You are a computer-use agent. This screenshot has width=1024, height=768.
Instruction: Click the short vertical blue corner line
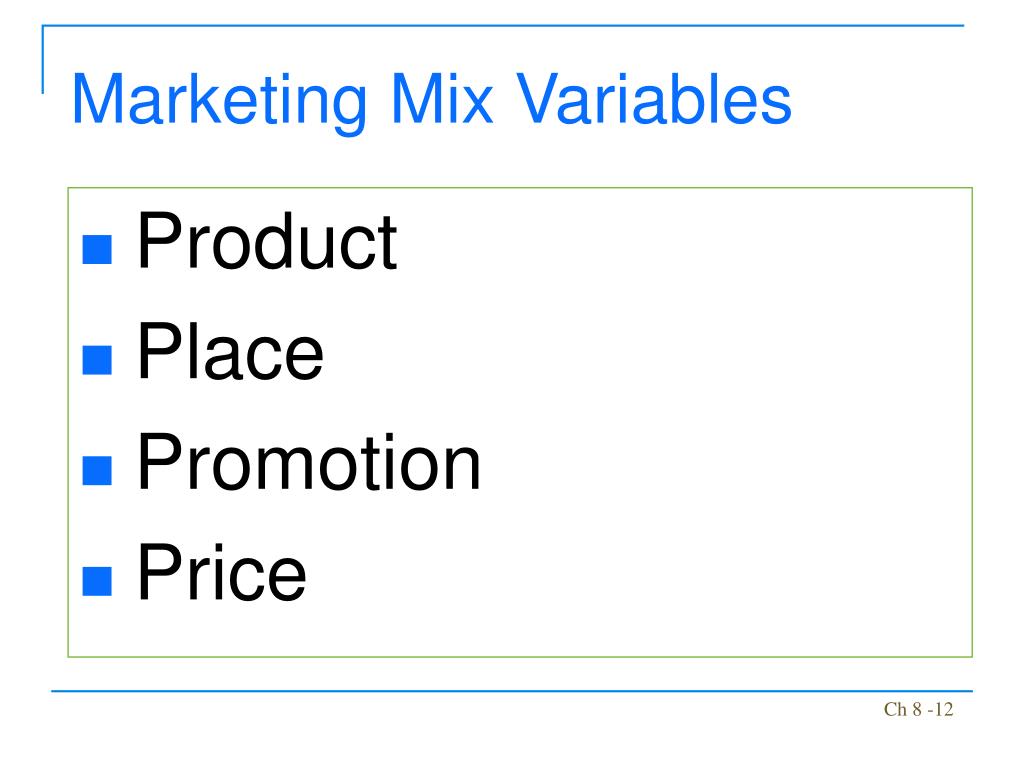coord(43,59)
